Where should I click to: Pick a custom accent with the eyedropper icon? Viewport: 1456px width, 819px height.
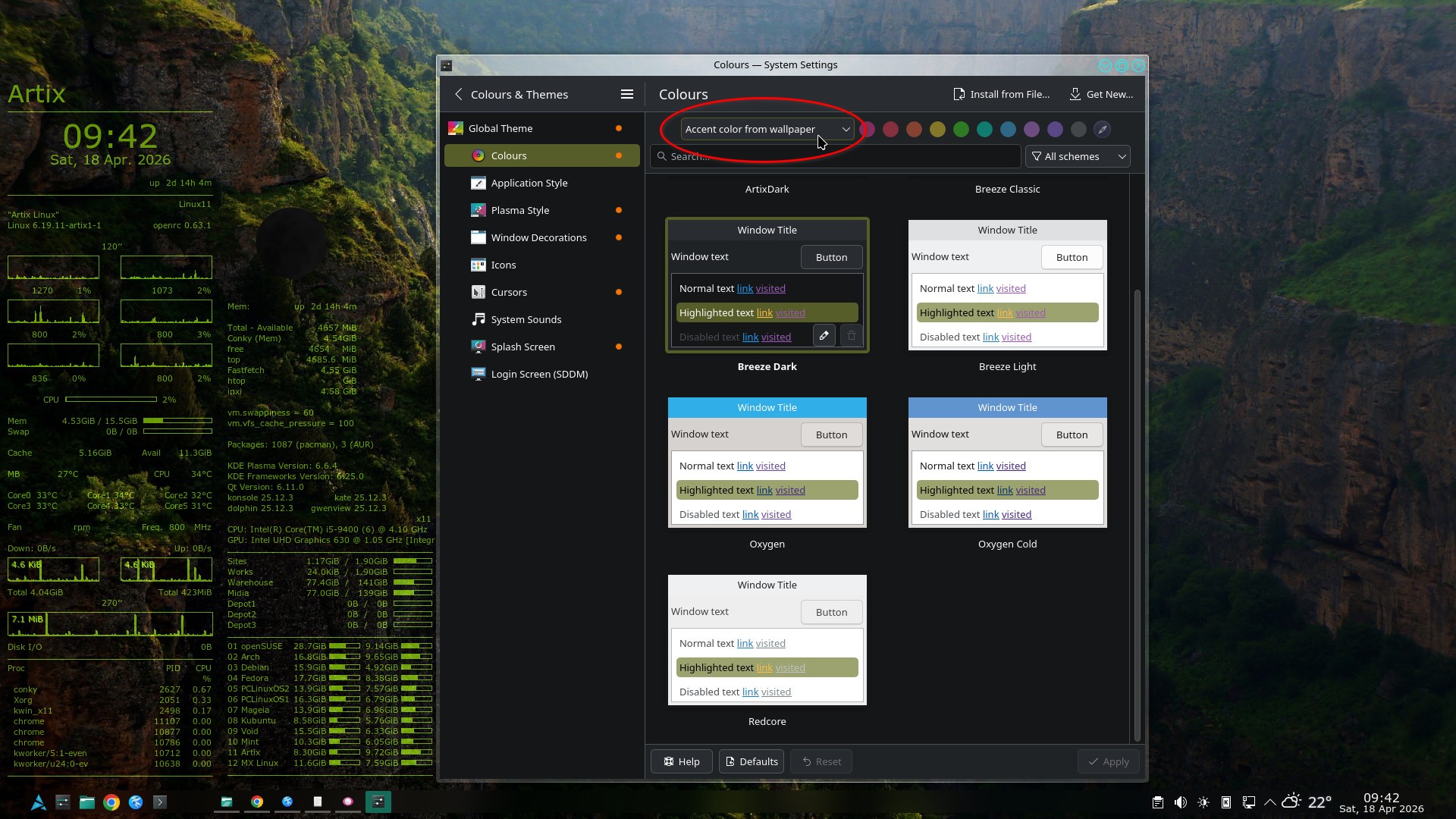[1102, 130]
